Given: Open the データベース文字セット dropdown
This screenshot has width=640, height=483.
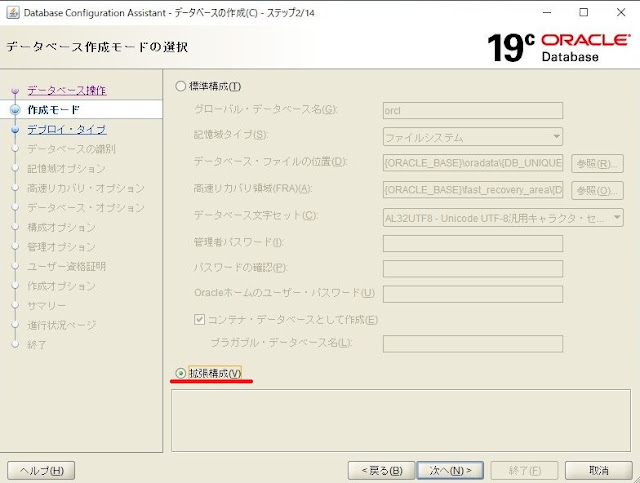Looking at the screenshot, I should coord(503,218).
